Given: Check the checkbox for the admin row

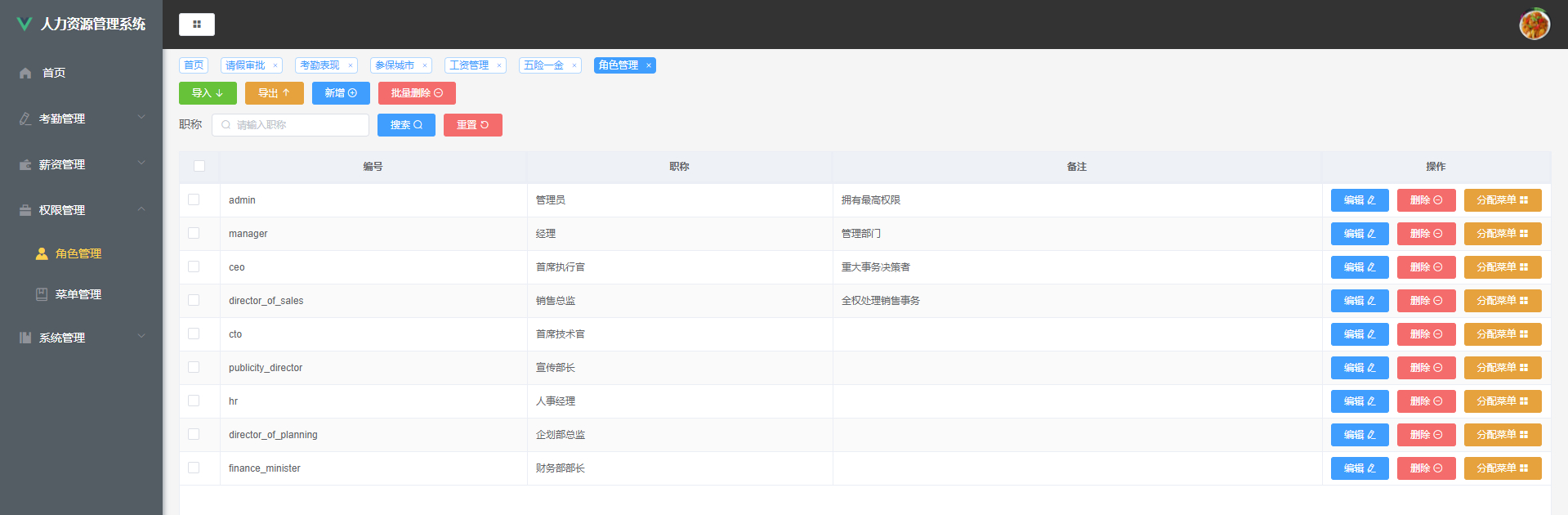Looking at the screenshot, I should 194,199.
